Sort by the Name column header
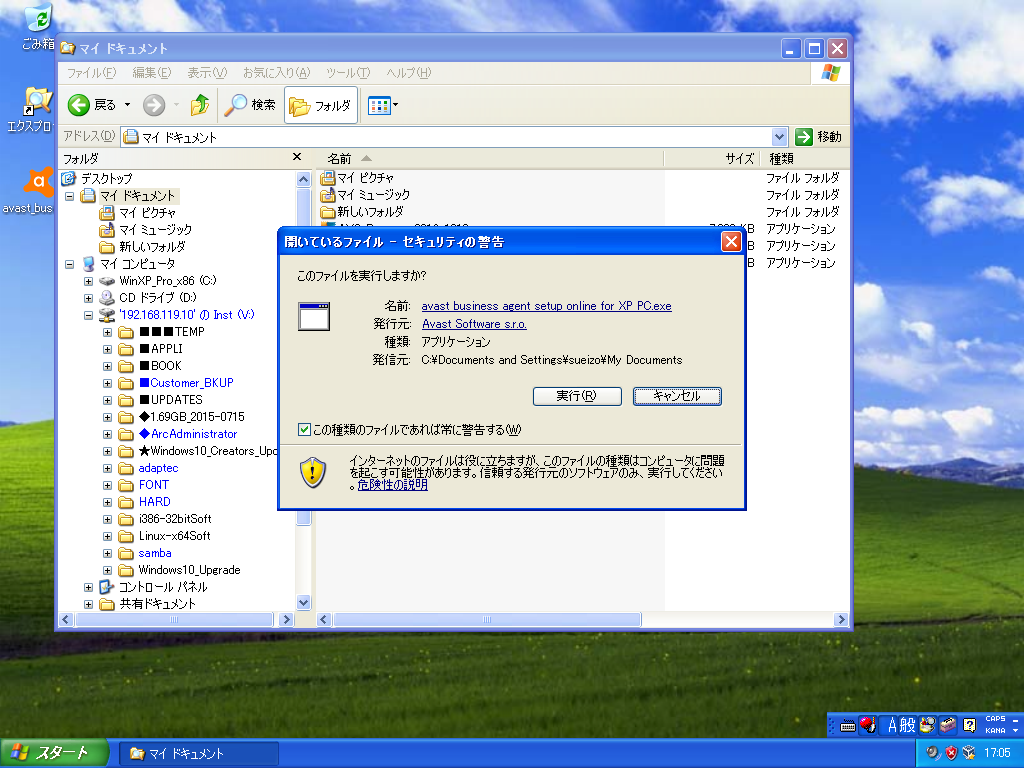 coord(490,159)
